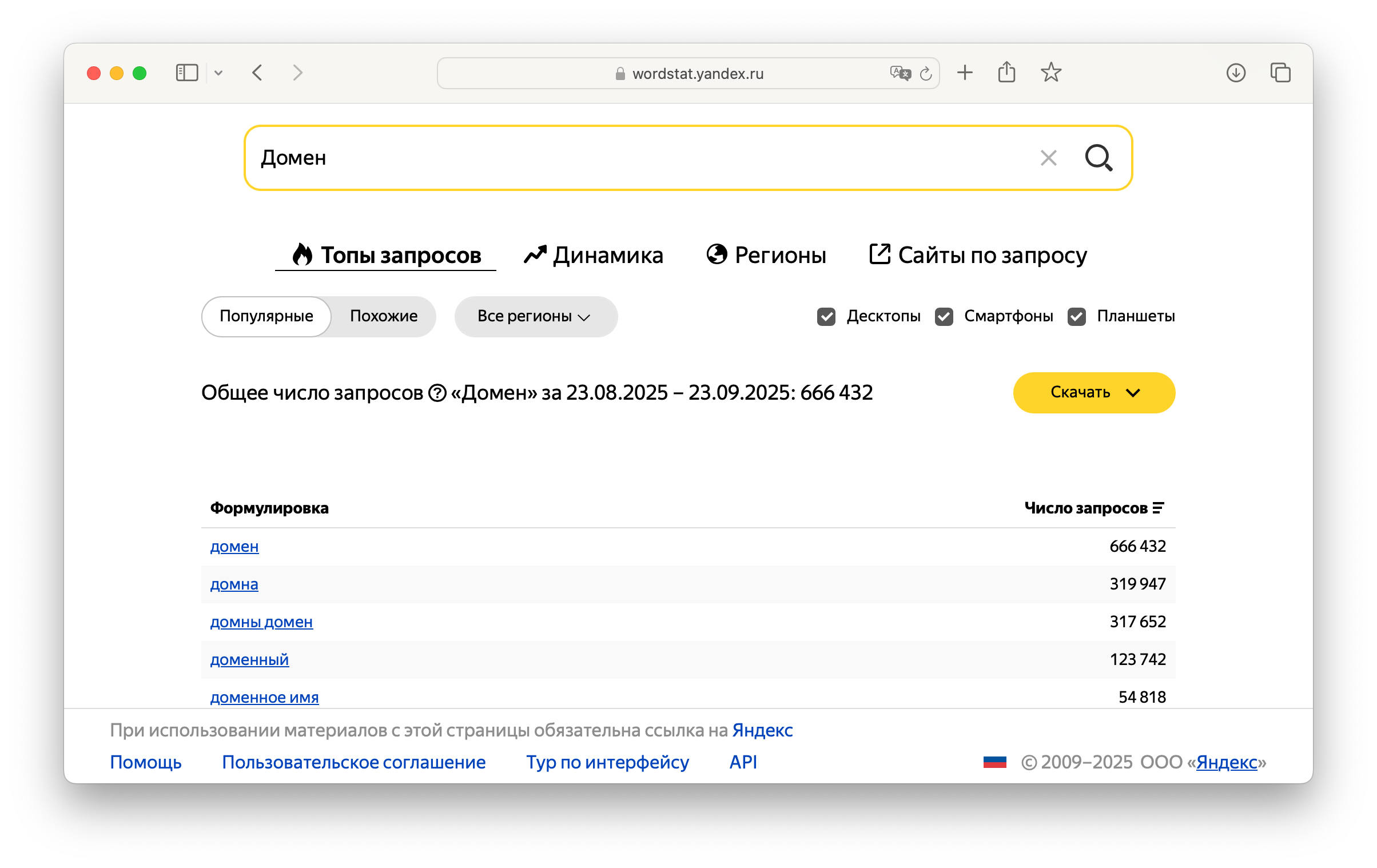Select the Похожие filter
The width and height of the screenshot is (1377, 868).
pos(383,316)
